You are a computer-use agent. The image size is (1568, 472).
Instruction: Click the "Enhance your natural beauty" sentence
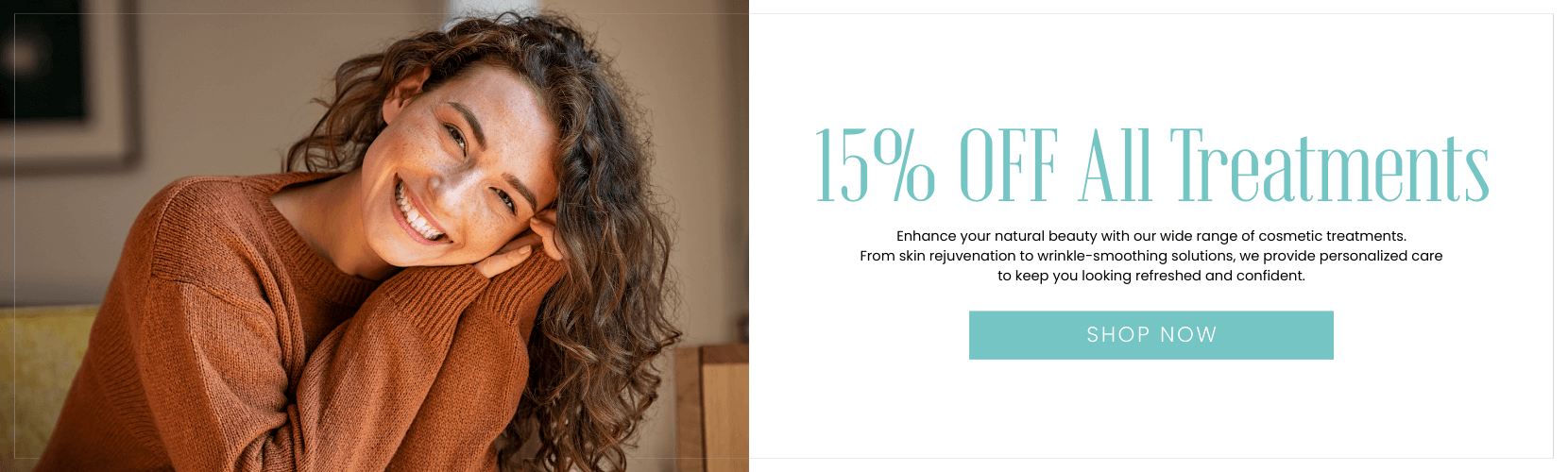click(x=1150, y=236)
